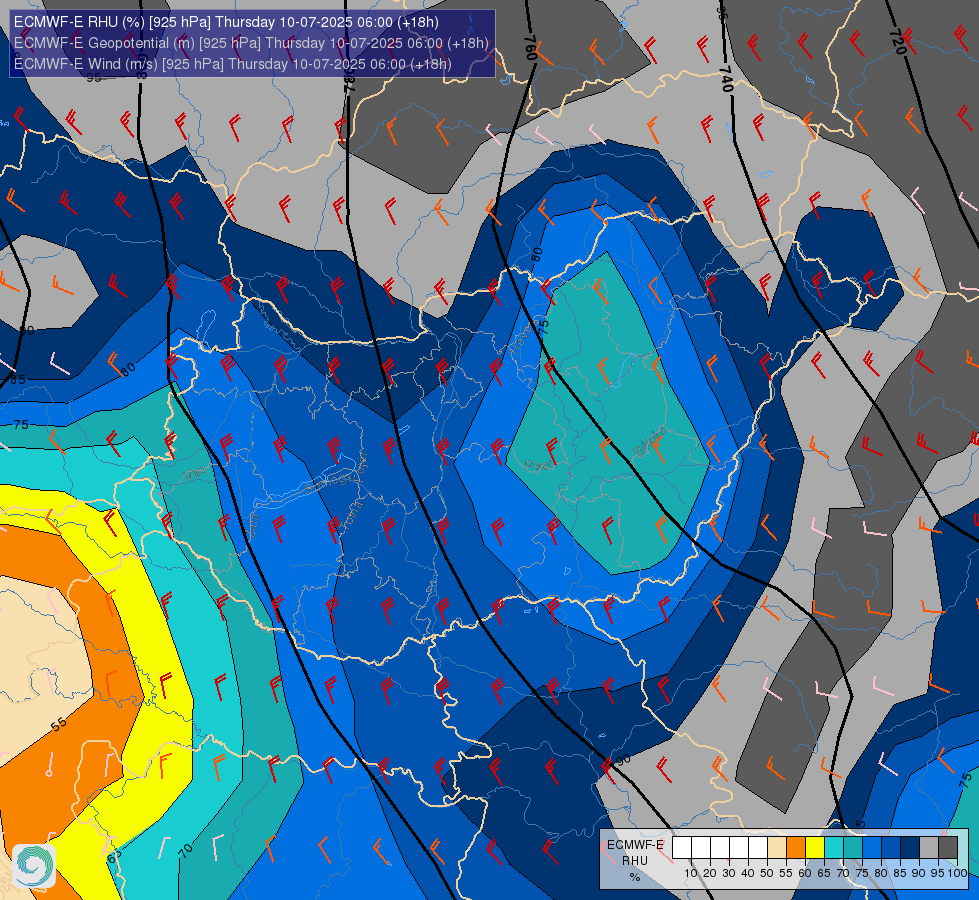
Task: Click the swirl logo icon on the map
Action: [x=34, y=865]
